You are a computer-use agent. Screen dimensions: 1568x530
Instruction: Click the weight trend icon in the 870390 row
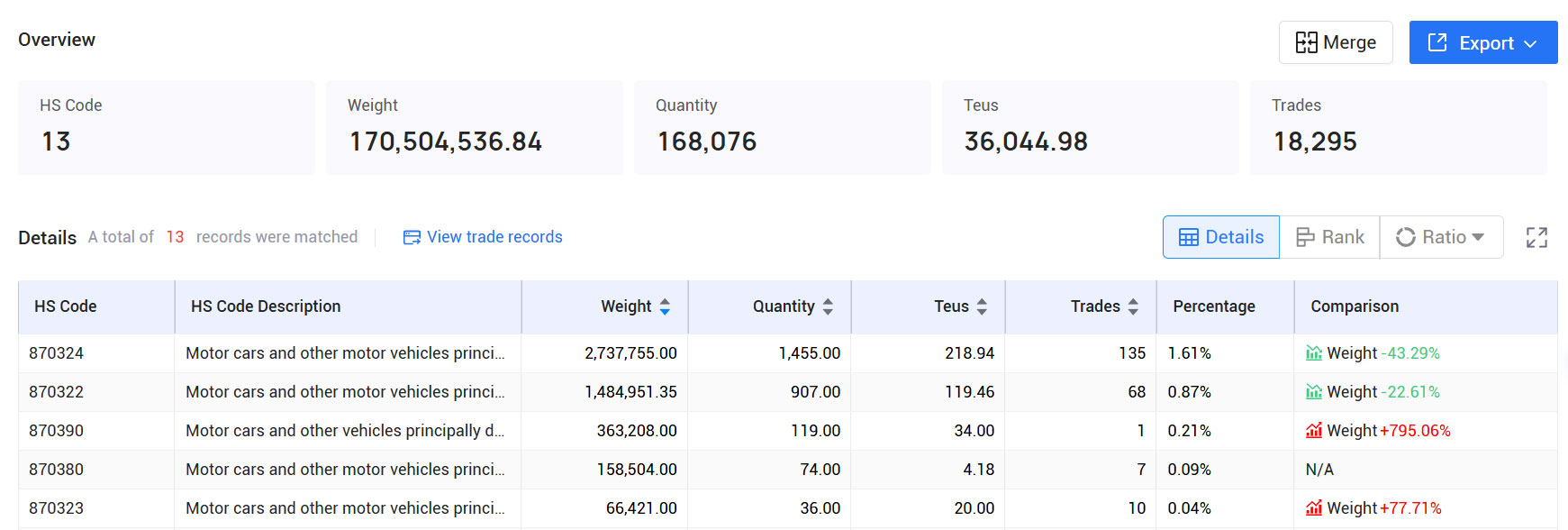pos(1314,431)
